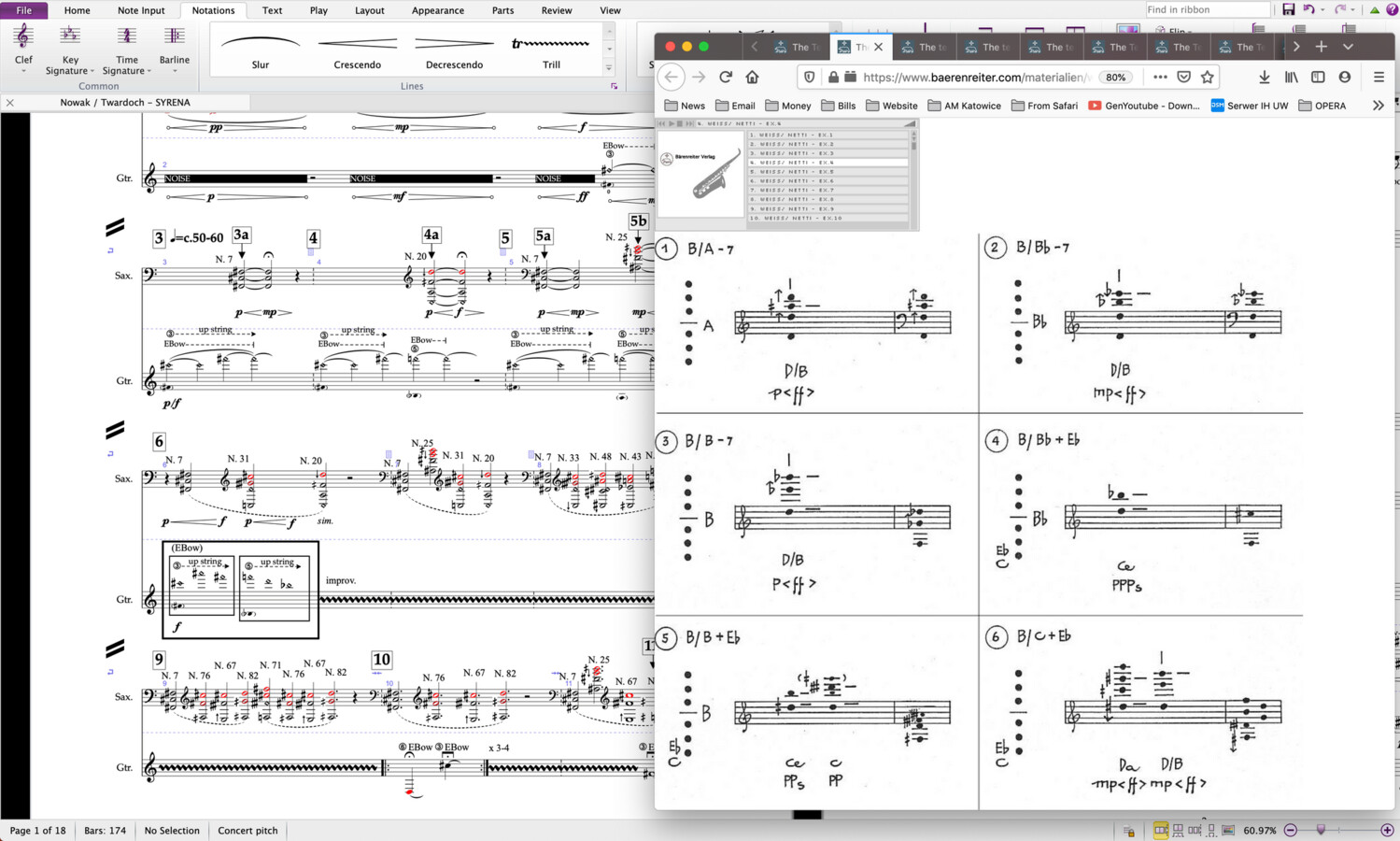Select the Decrescendo hairpin line
Viewport: 1400px width, 841px height.
(454, 50)
